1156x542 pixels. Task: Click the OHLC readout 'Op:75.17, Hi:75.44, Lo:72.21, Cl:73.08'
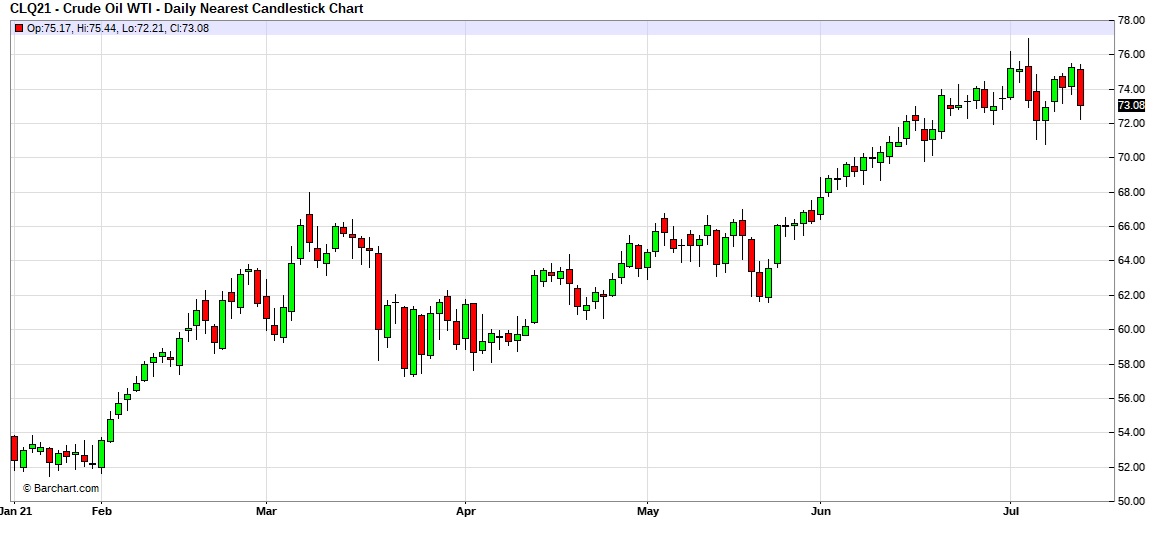[118, 28]
